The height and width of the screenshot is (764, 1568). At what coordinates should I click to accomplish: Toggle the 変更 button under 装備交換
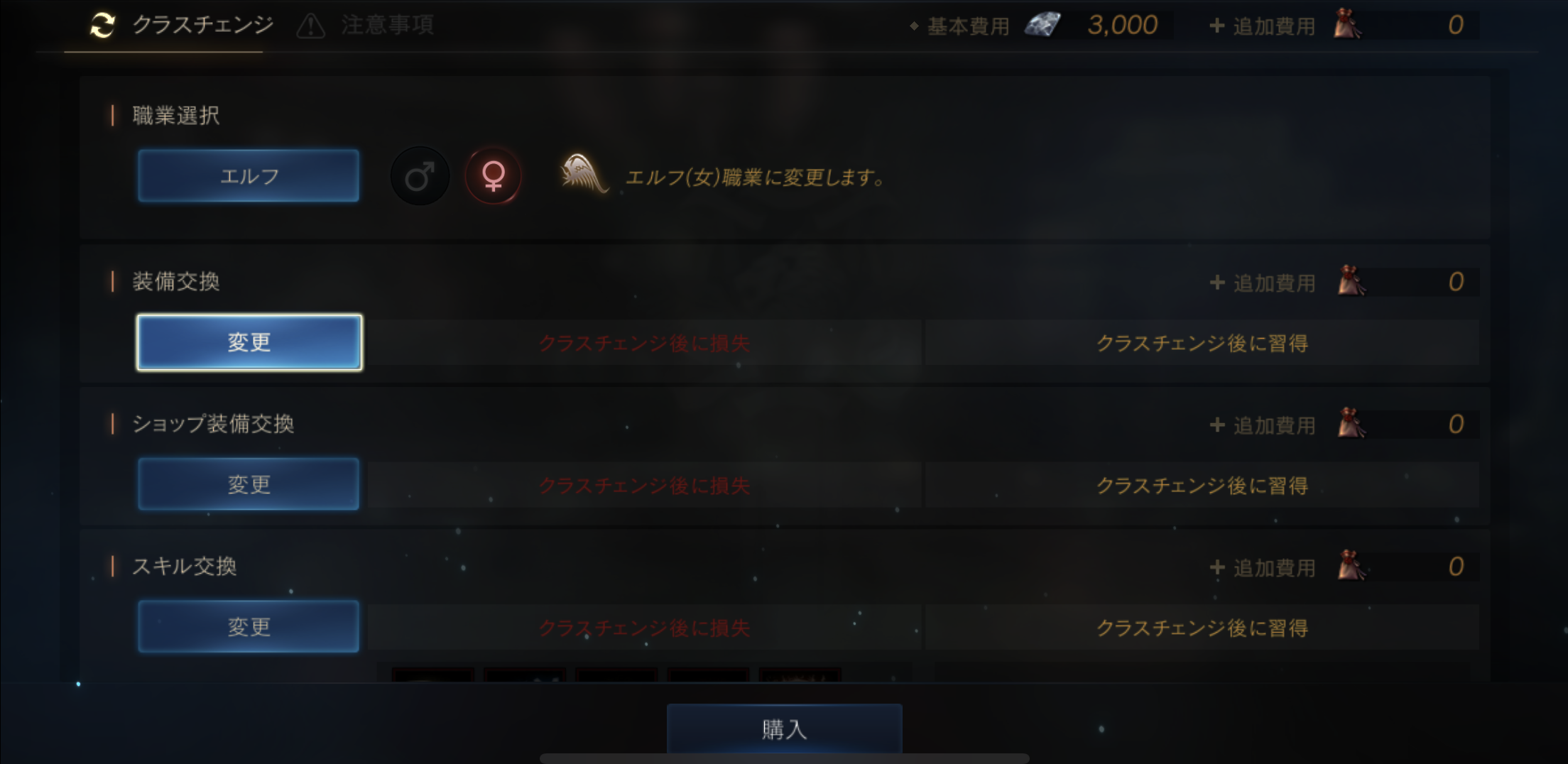point(249,342)
